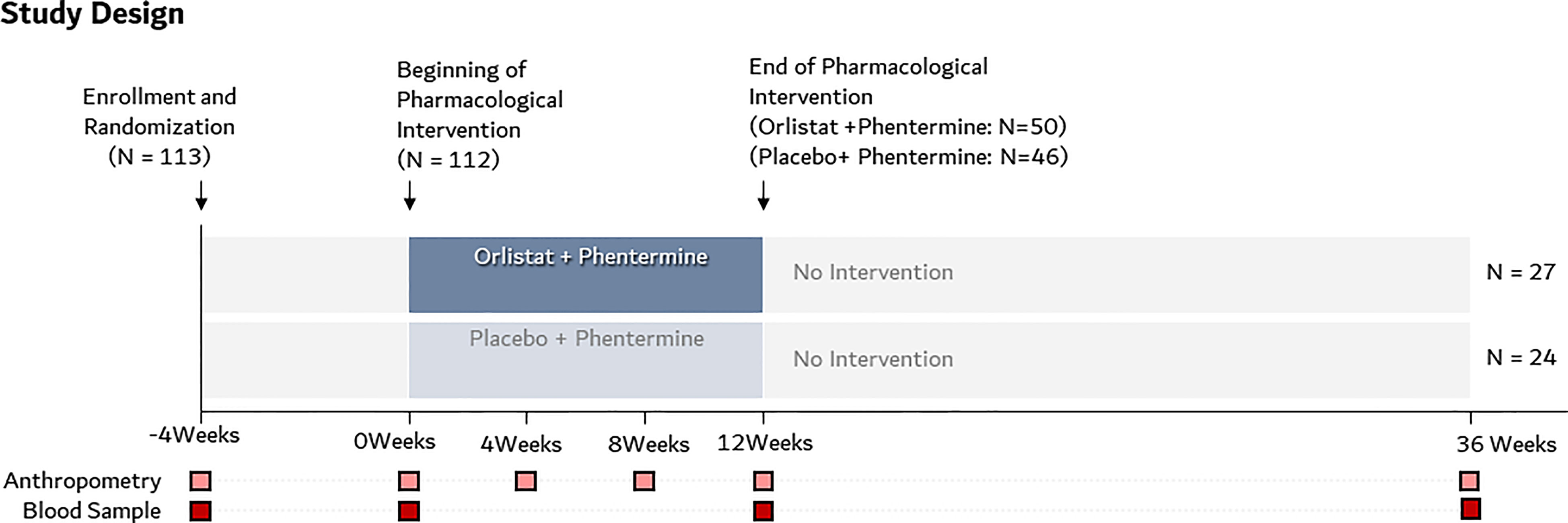The height and width of the screenshot is (523, 1568).
Task: Select the Placebo + Phentermine block
Action: click(x=586, y=360)
